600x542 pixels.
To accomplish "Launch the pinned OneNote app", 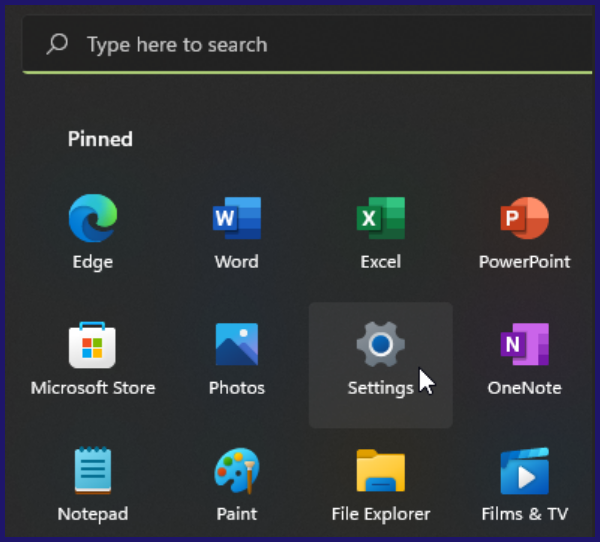I will pos(524,359).
